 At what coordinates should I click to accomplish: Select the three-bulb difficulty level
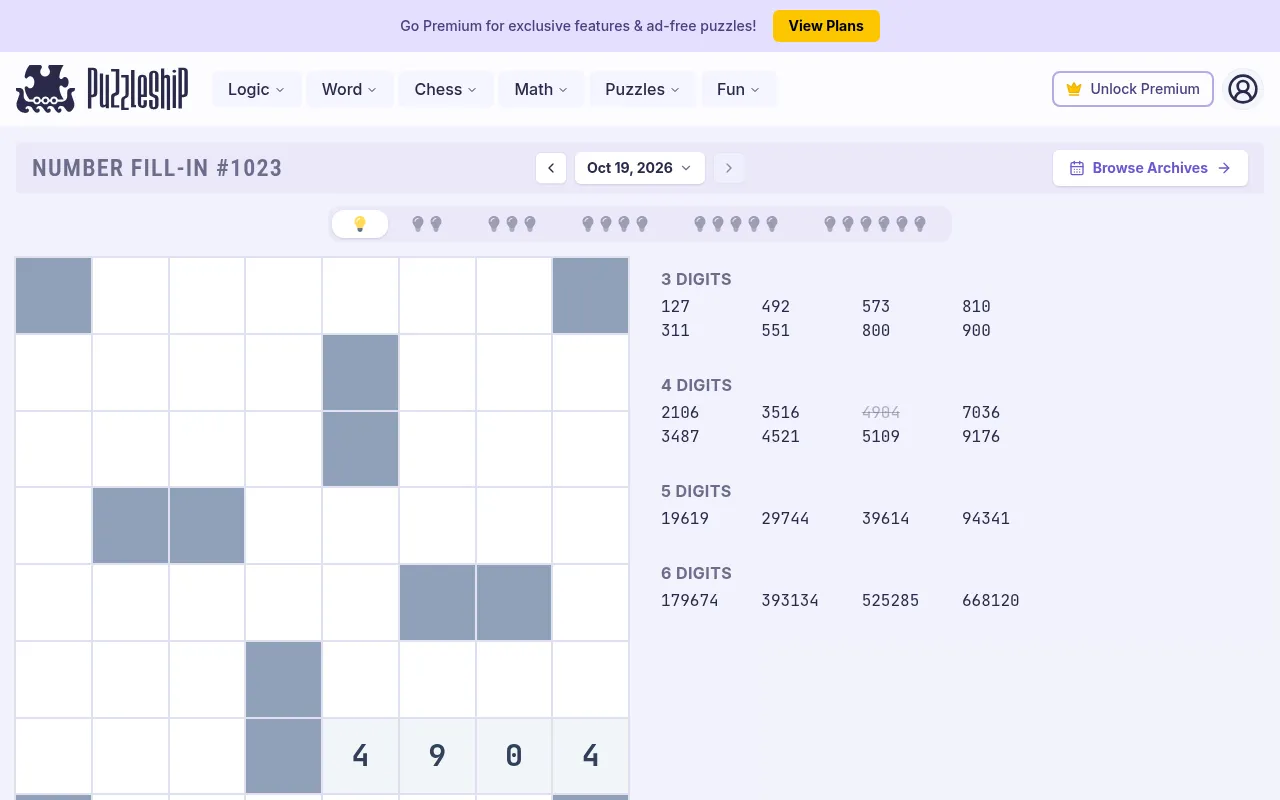pos(512,224)
